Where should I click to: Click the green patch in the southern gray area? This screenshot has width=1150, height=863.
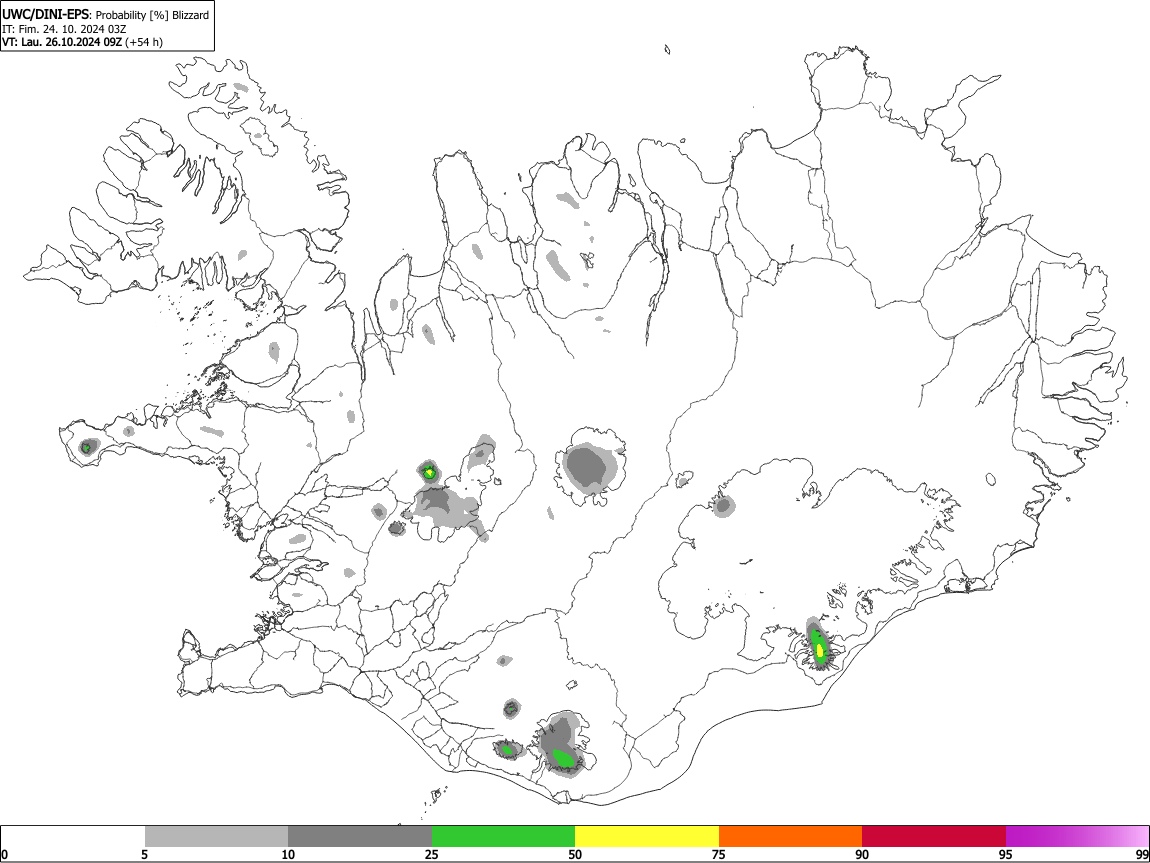[x=563, y=757]
